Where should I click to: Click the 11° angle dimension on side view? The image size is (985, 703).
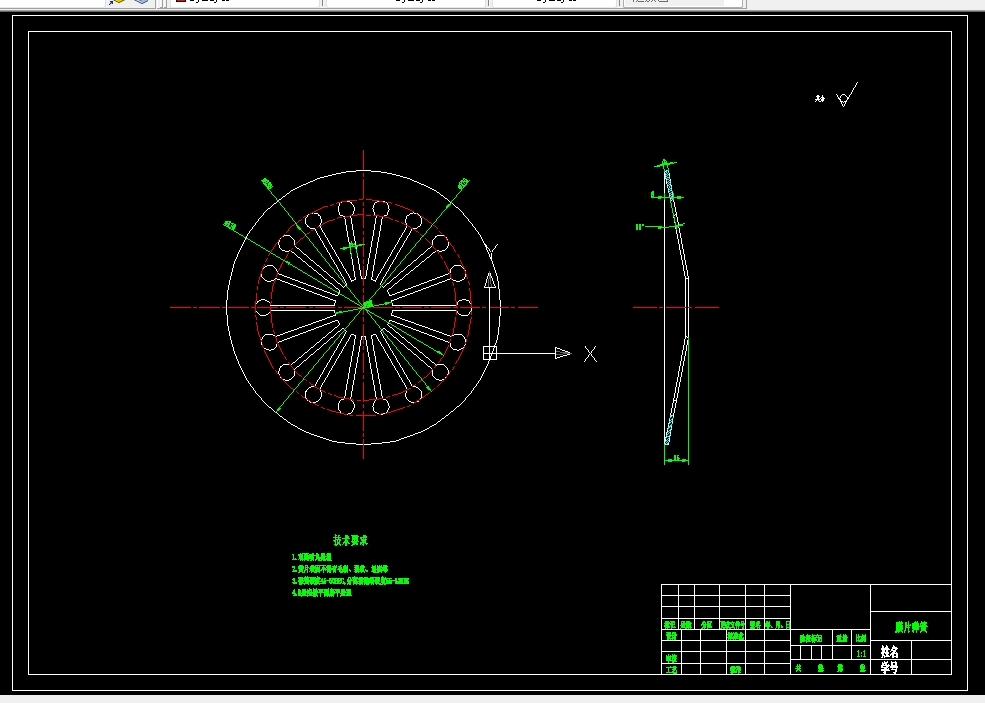640,227
